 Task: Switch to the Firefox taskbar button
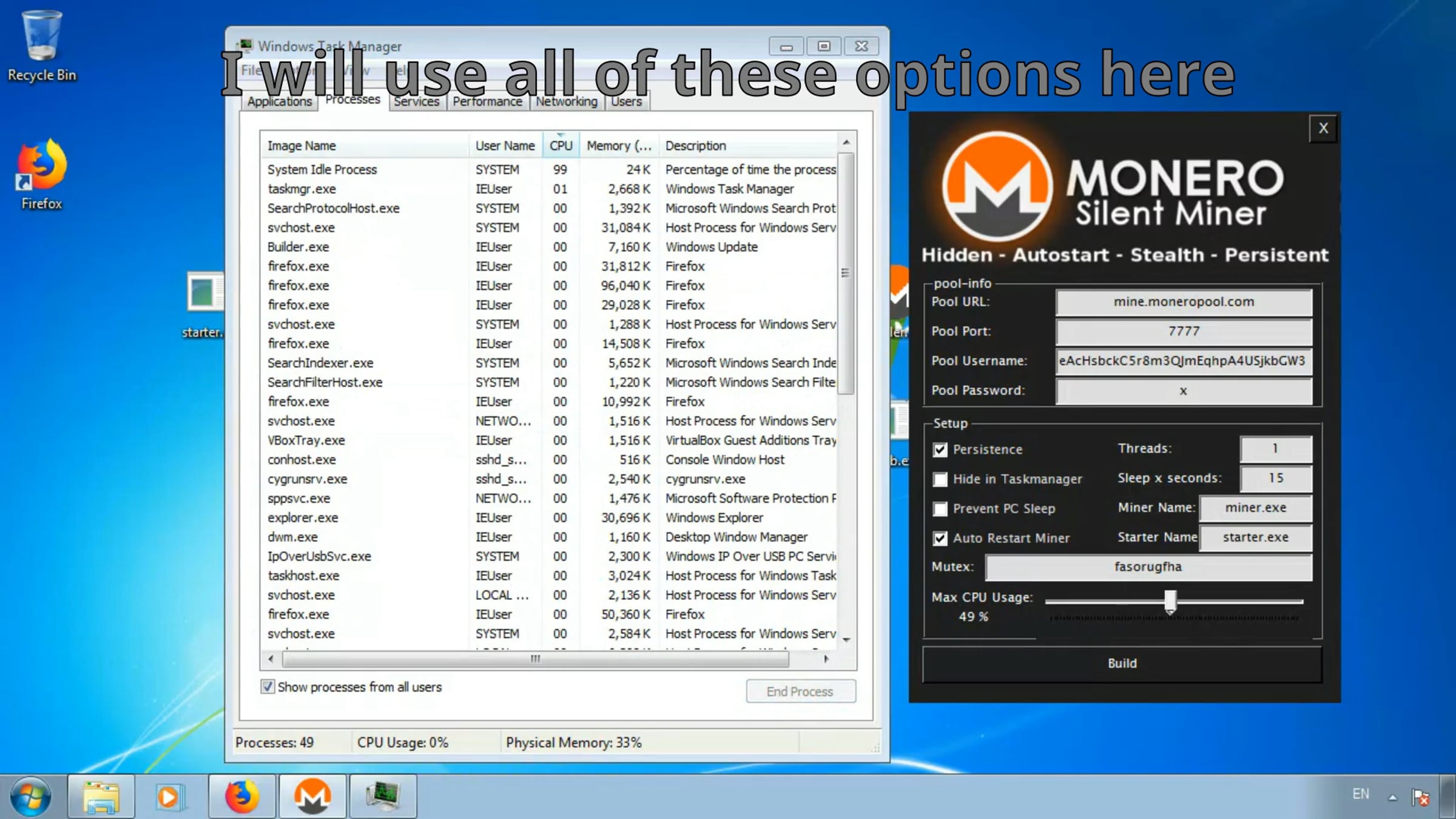pyautogui.click(x=241, y=796)
